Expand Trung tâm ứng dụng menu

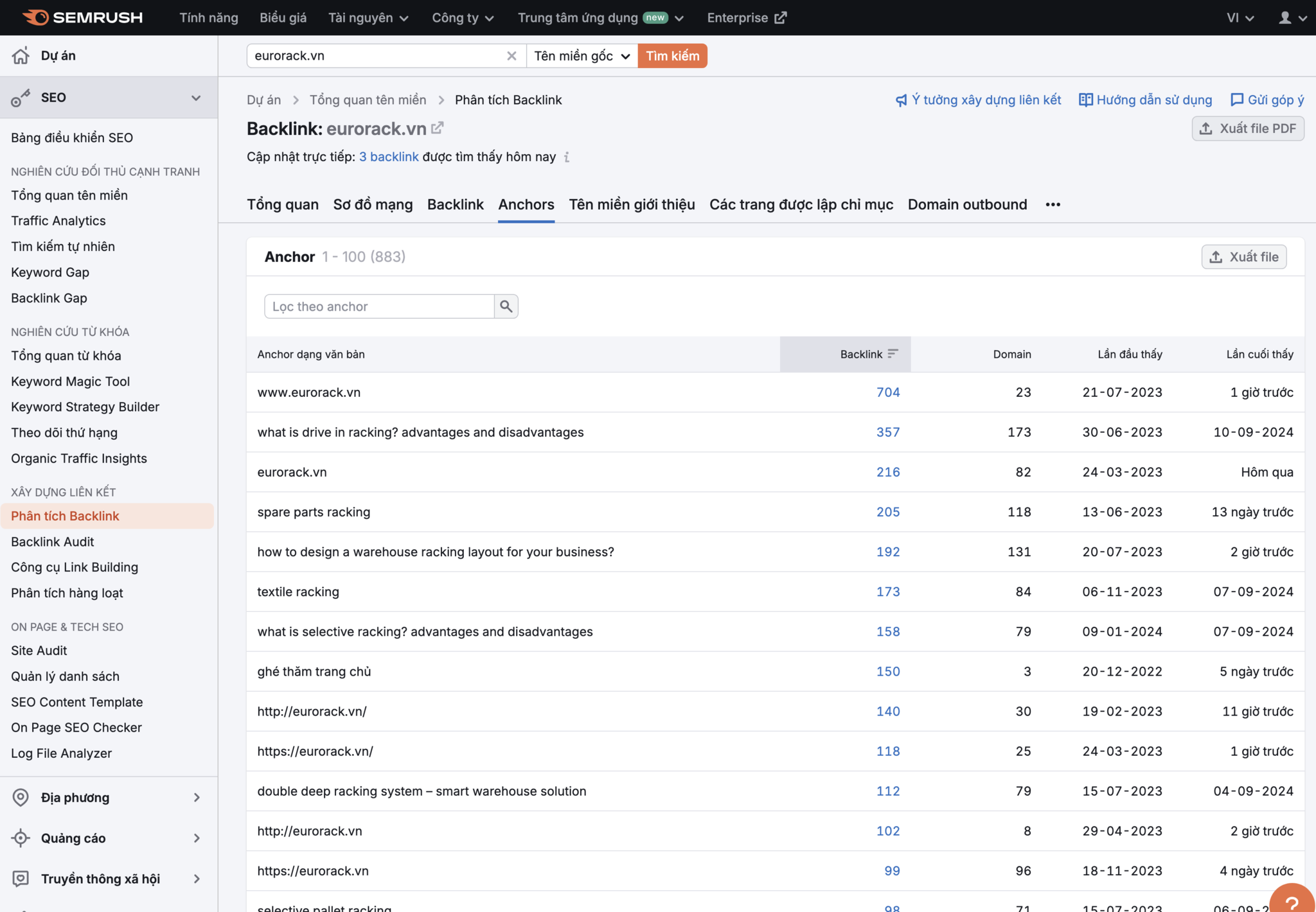[x=601, y=17]
